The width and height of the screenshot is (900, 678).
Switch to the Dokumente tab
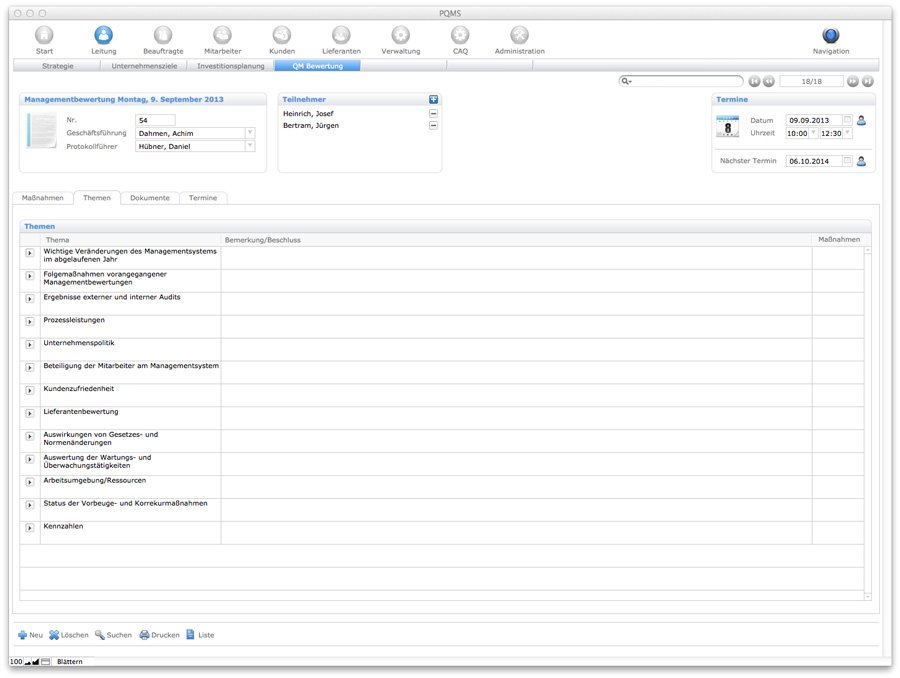tap(150, 197)
